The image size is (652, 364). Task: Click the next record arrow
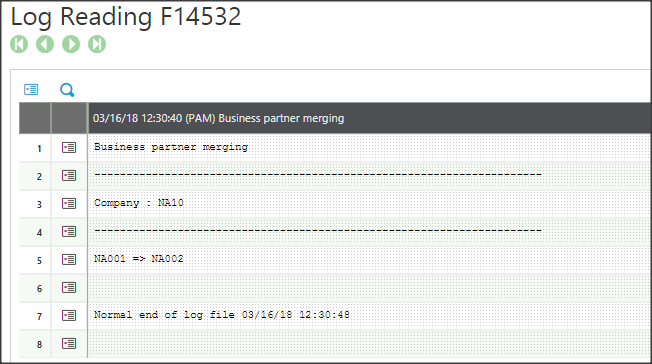coord(71,44)
